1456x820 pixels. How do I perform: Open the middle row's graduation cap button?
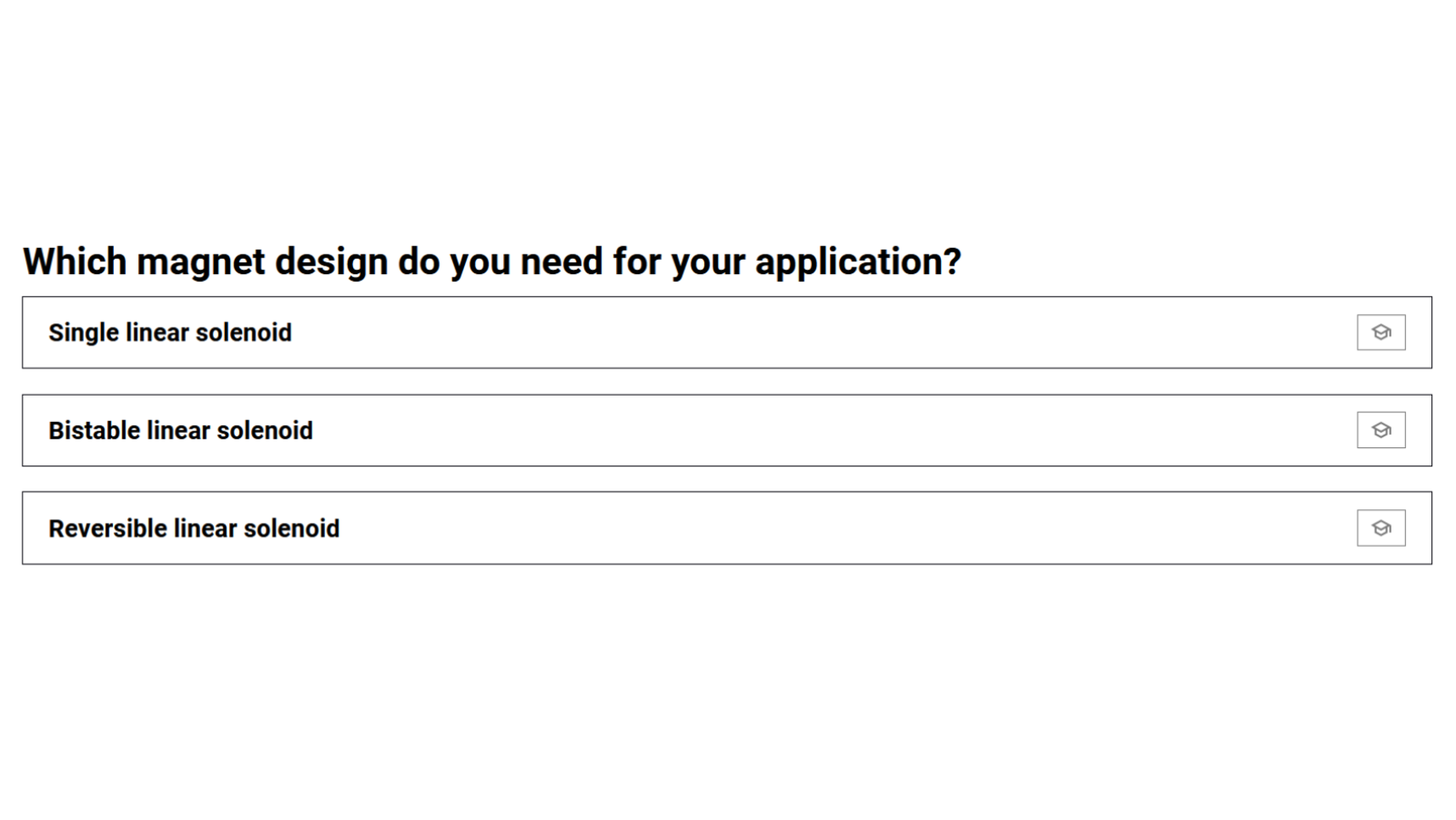click(1380, 430)
